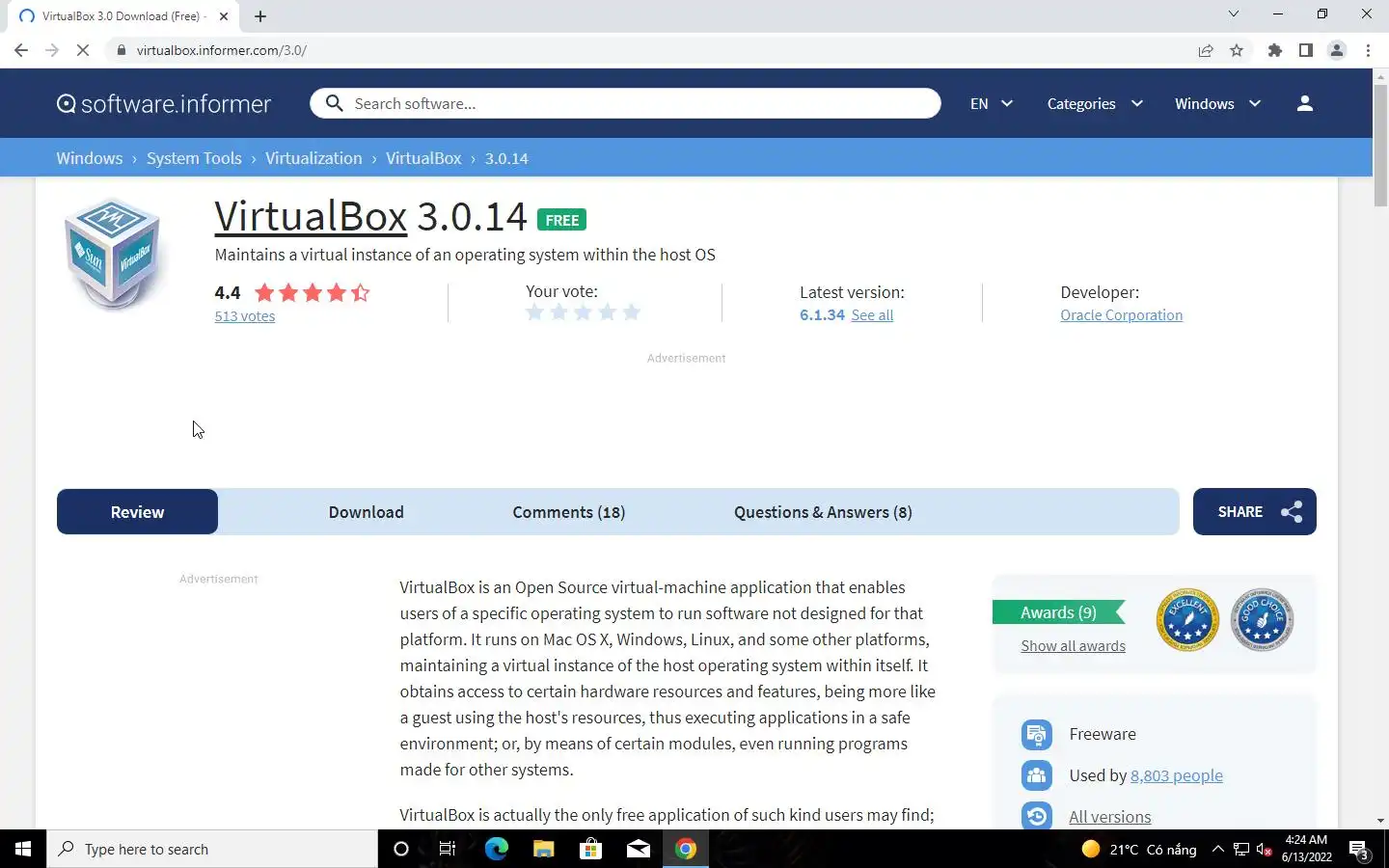The image size is (1389, 868).
Task: Open the Mail app from the taskbar
Action: point(638,849)
